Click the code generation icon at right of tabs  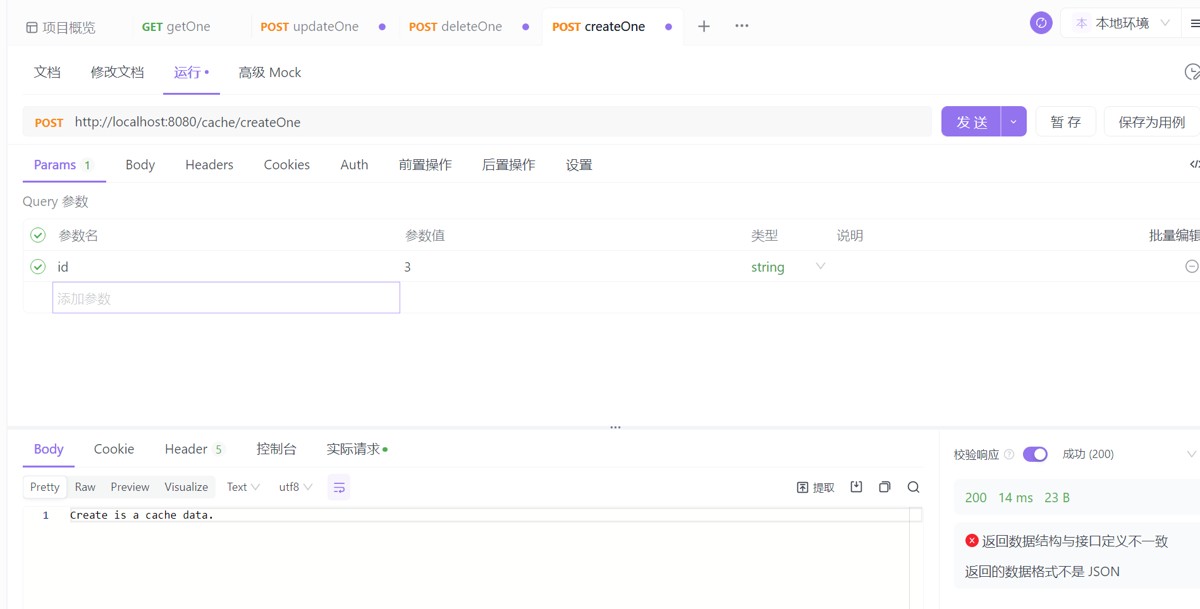pyautogui.click(x=1194, y=164)
